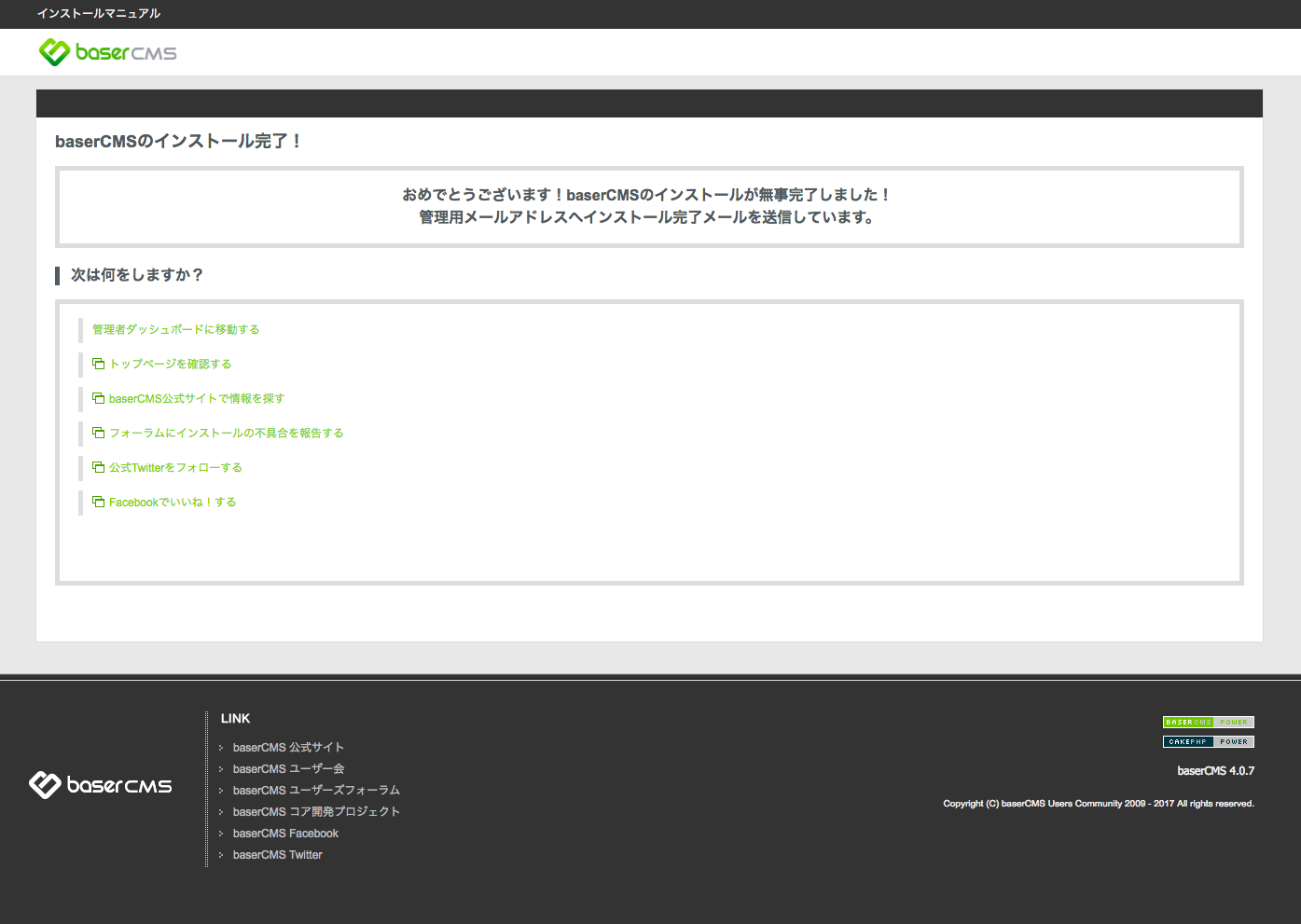The image size is (1301, 924).
Task: Open トップページを確認する link
Action: click(171, 364)
